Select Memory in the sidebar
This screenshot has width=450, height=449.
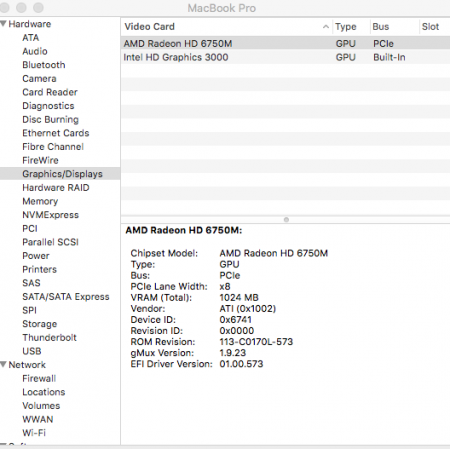(x=40, y=201)
